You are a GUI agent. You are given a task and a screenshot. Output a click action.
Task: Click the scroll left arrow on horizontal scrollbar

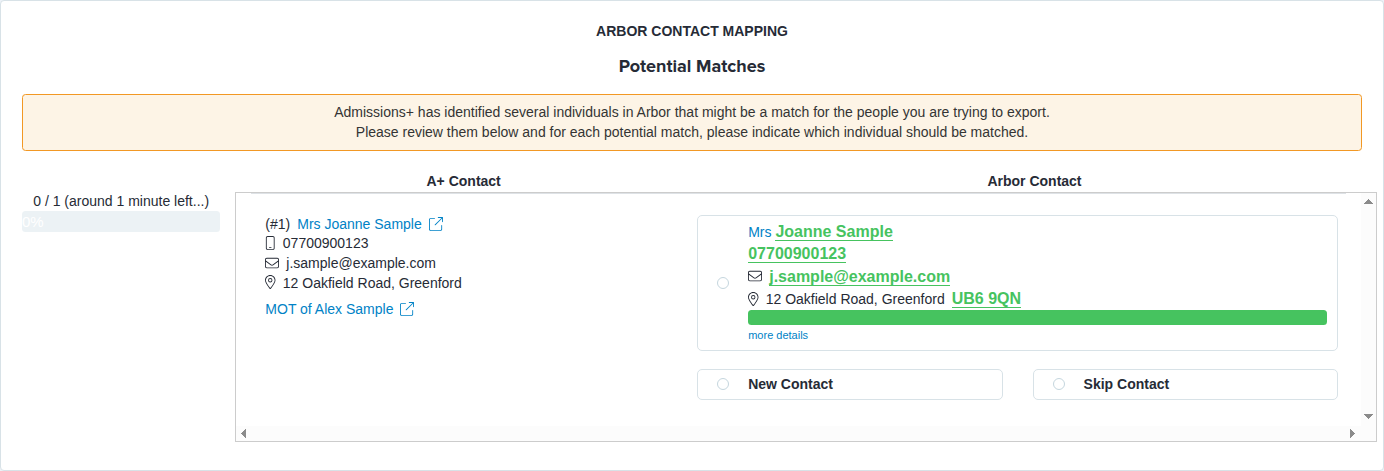coord(244,433)
